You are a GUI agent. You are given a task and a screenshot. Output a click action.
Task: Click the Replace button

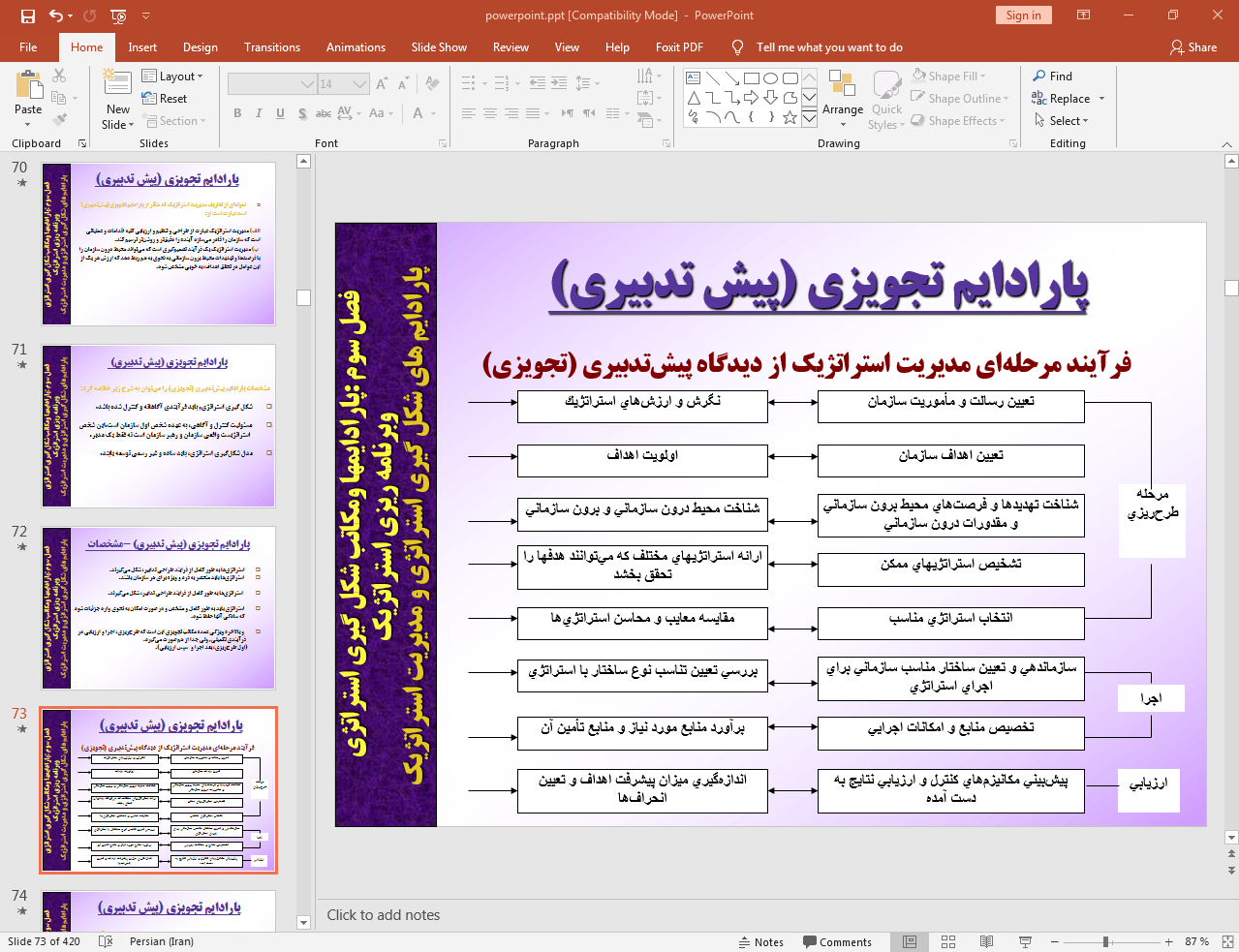pyautogui.click(x=1061, y=98)
